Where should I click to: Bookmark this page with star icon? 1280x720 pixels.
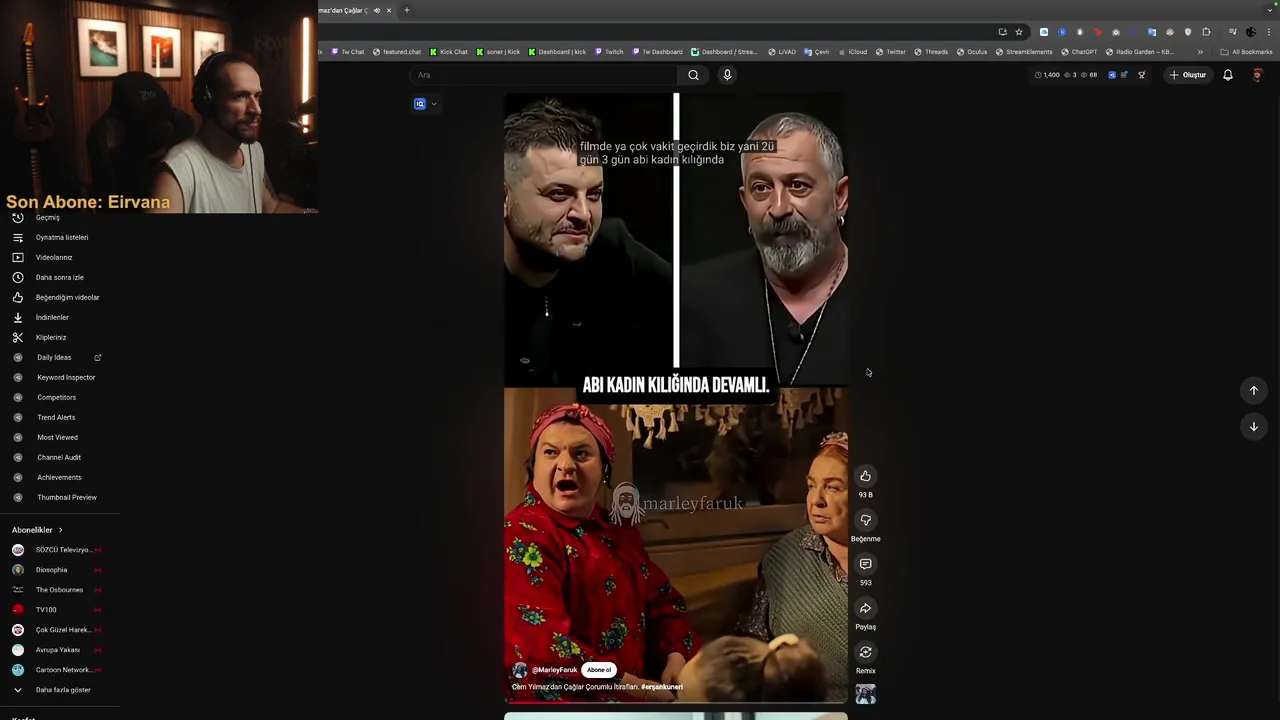pos(1019,32)
